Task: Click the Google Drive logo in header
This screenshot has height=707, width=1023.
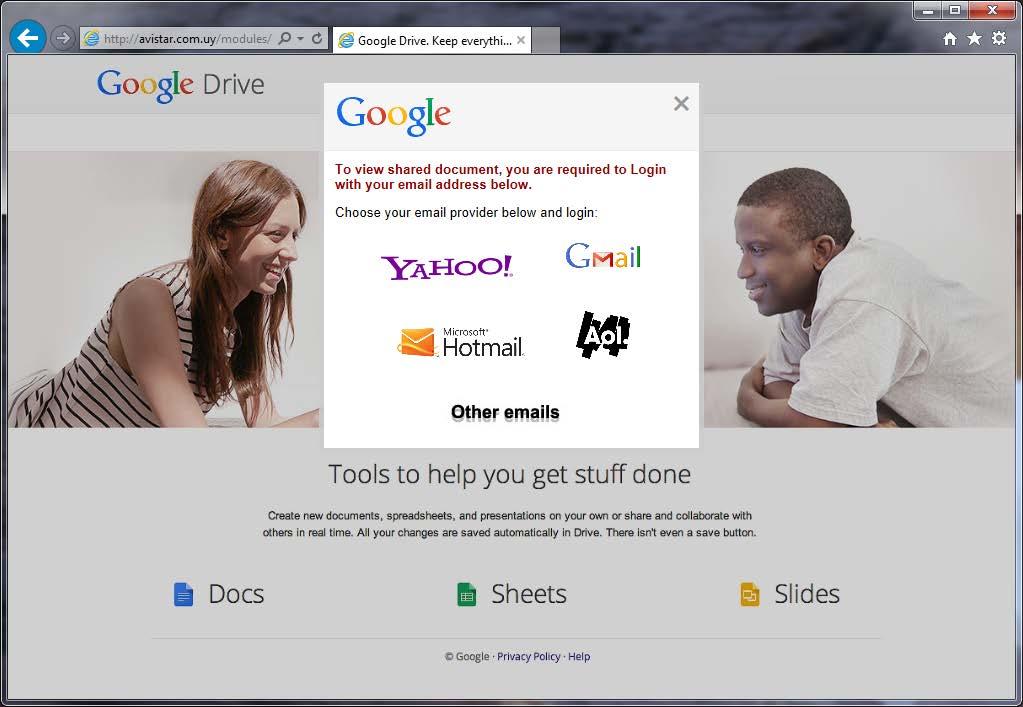Action: click(x=181, y=85)
